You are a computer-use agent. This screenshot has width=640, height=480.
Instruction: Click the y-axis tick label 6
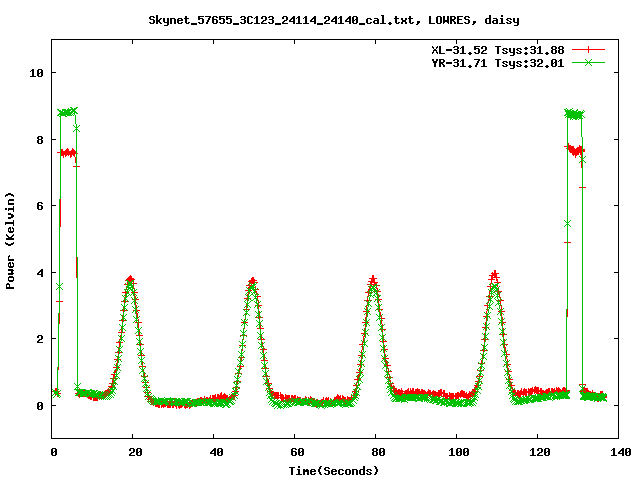[x=40, y=206]
